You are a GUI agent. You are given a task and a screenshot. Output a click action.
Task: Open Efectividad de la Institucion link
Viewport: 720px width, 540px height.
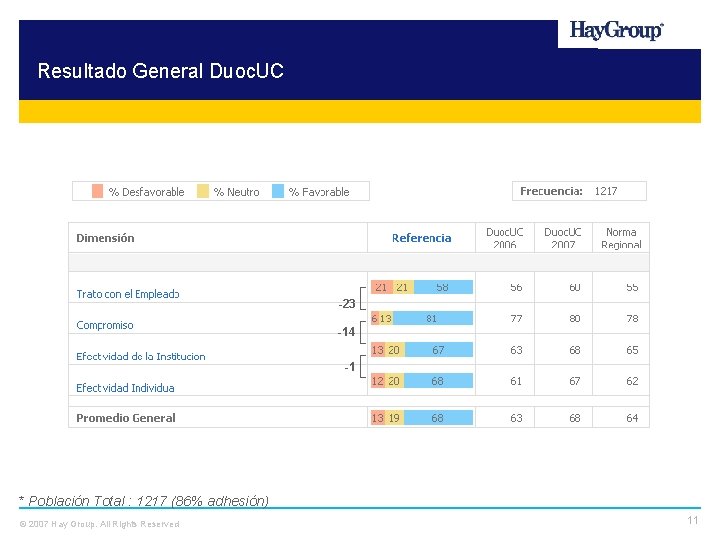click(141, 356)
